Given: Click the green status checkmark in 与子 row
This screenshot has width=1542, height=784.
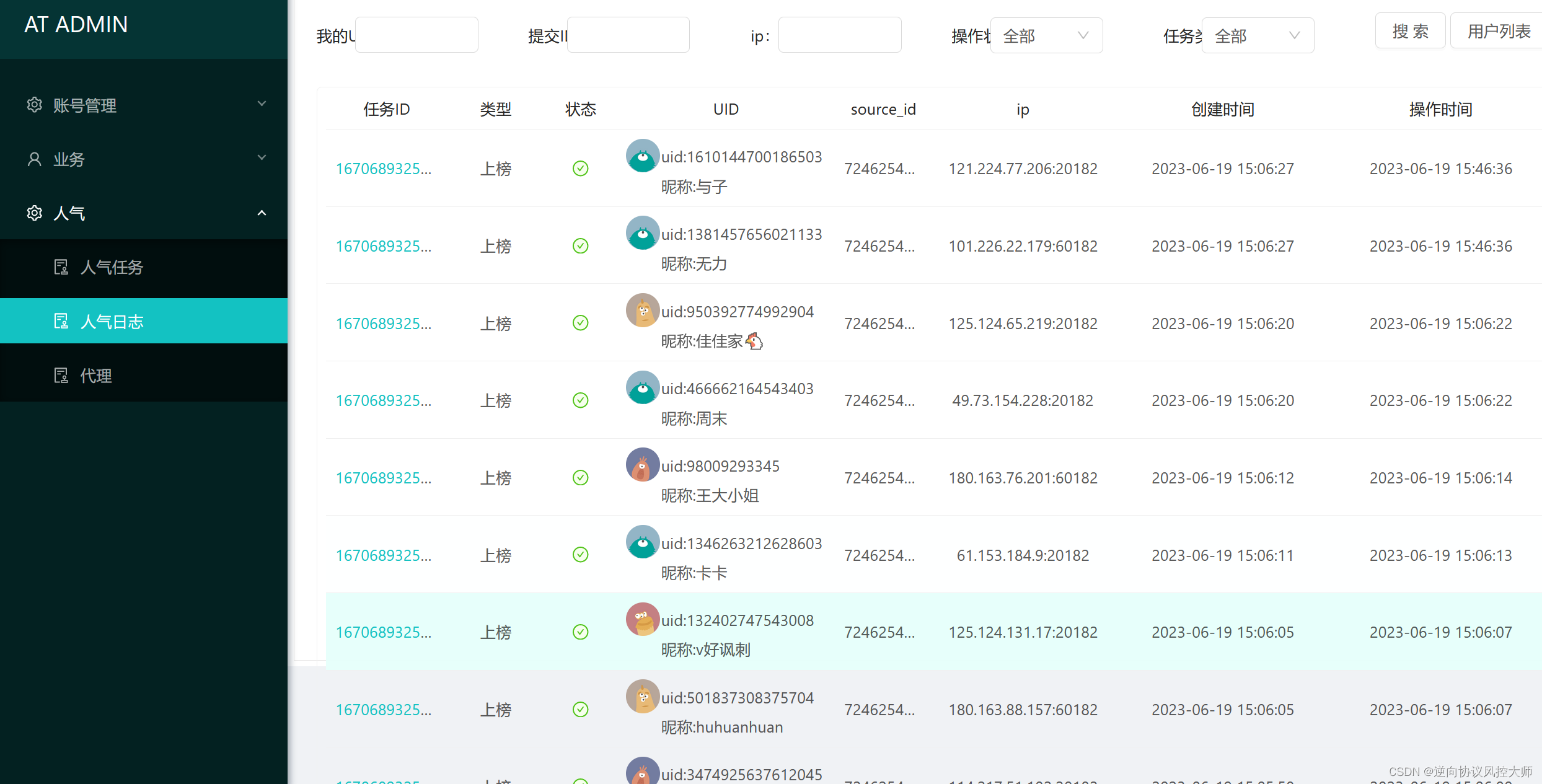Looking at the screenshot, I should pos(580,169).
